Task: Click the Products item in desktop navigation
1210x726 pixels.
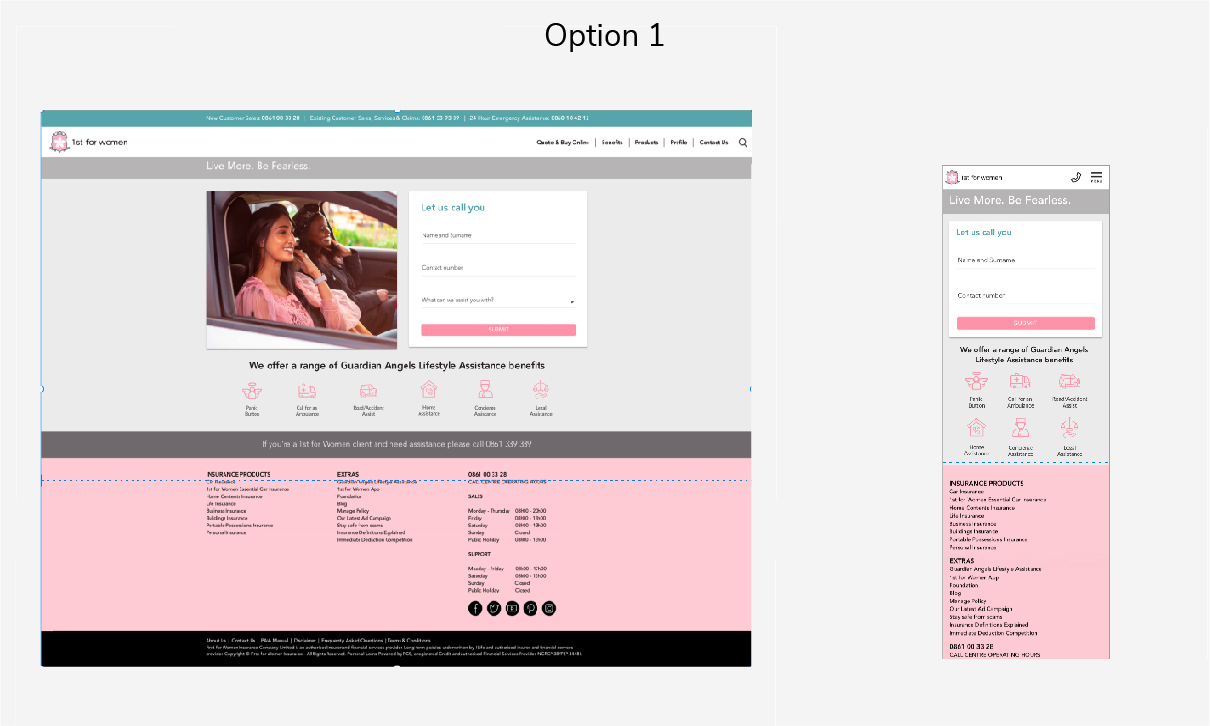Action: coord(646,142)
